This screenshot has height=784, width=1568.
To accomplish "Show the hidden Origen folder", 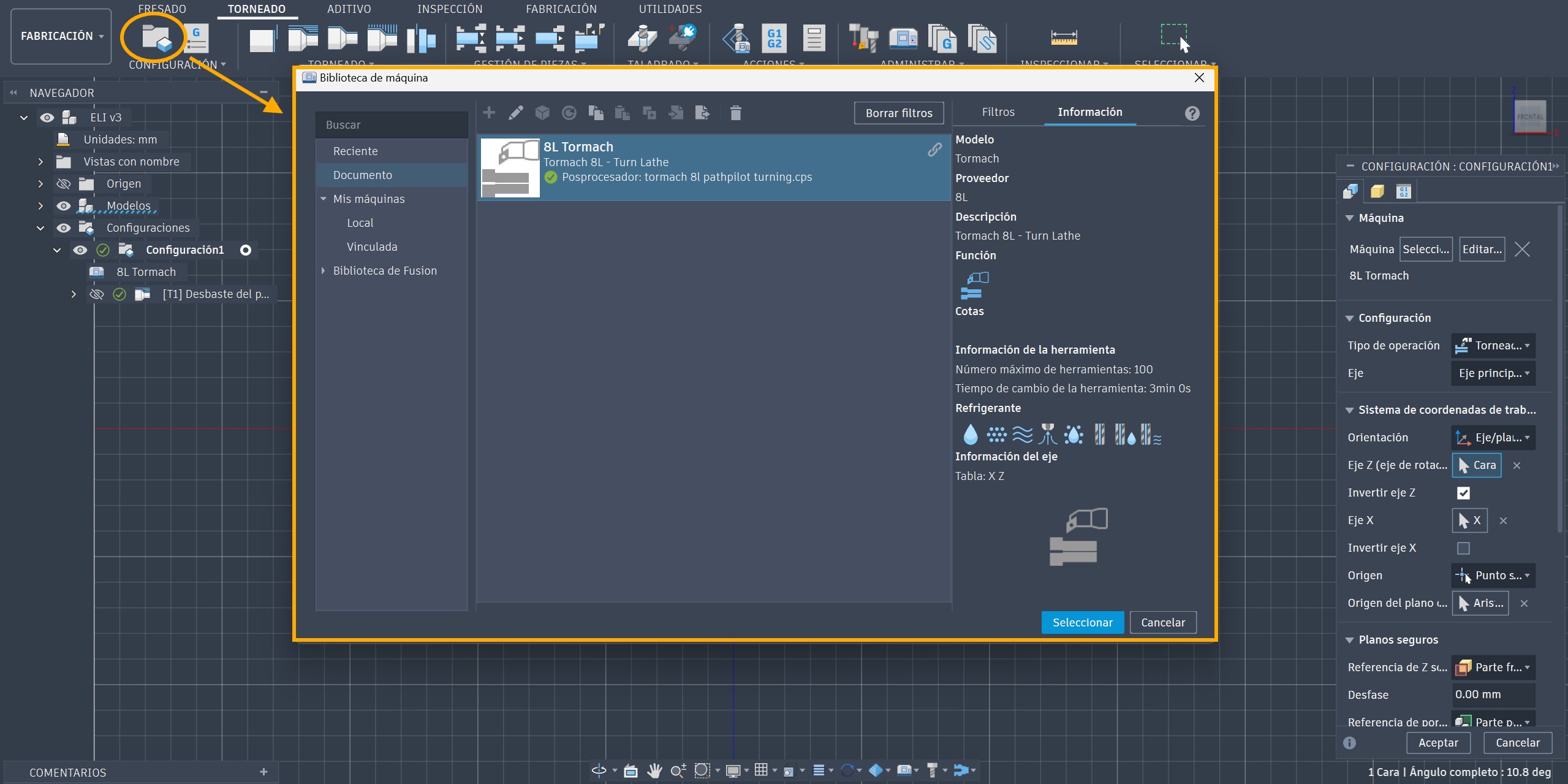I will [64, 183].
